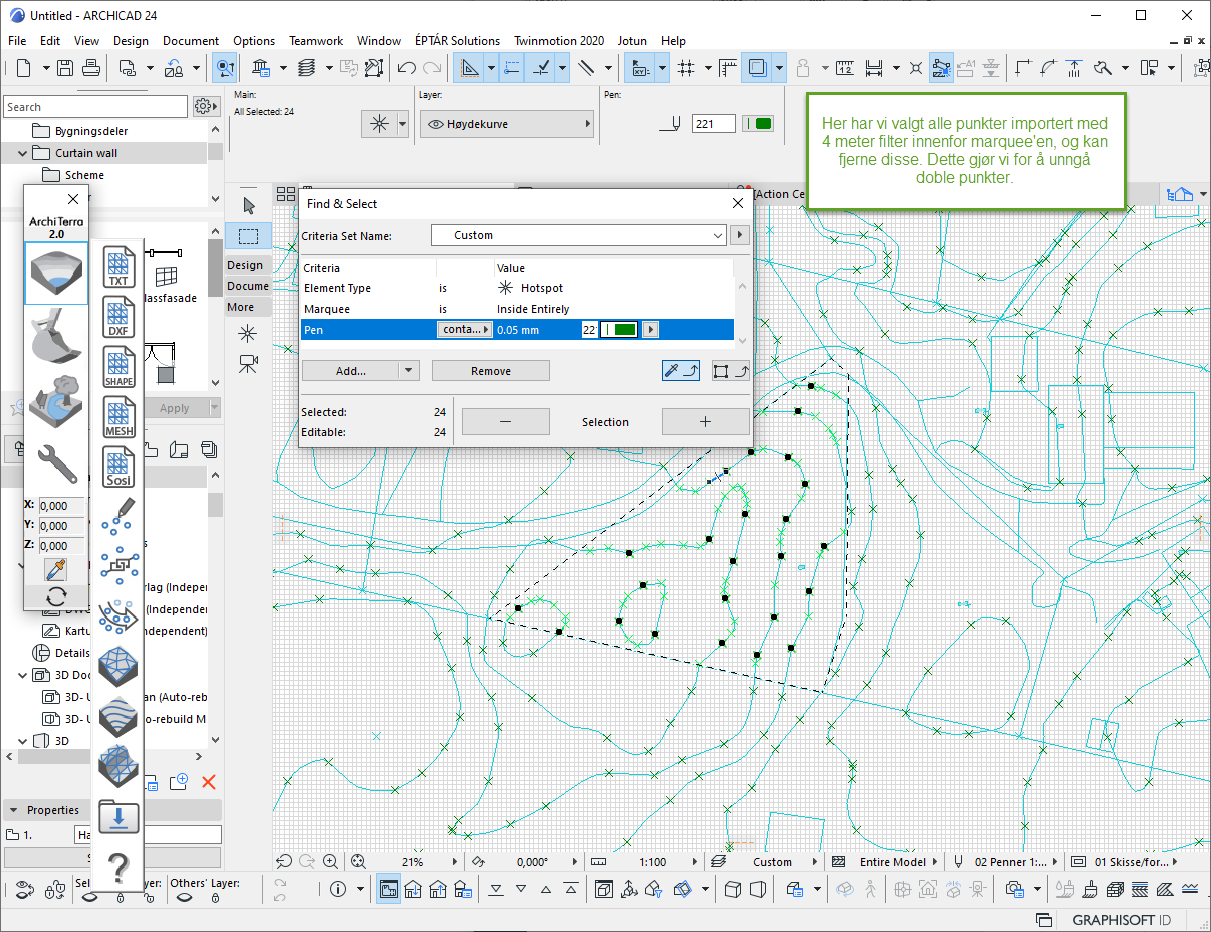Screen dimensions: 1211x932
Task: Open the Twinmotion 2020 menu
Action: 559,41
